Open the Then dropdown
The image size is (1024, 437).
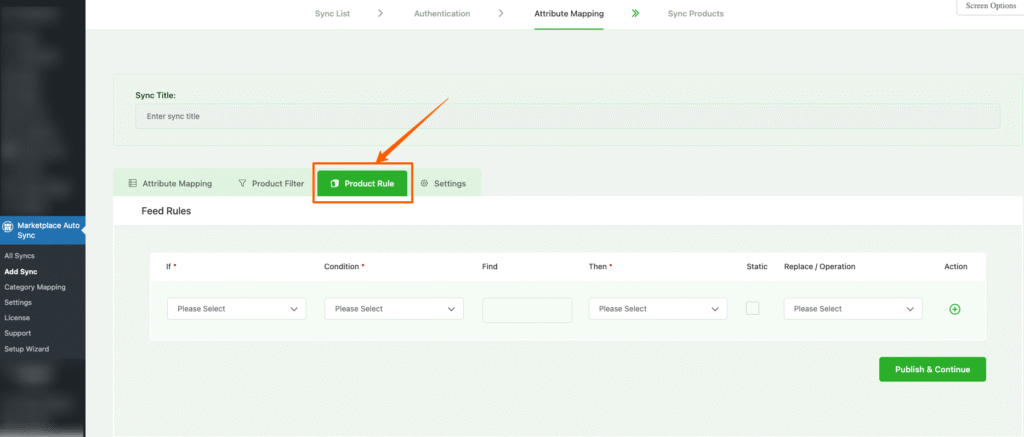(658, 309)
